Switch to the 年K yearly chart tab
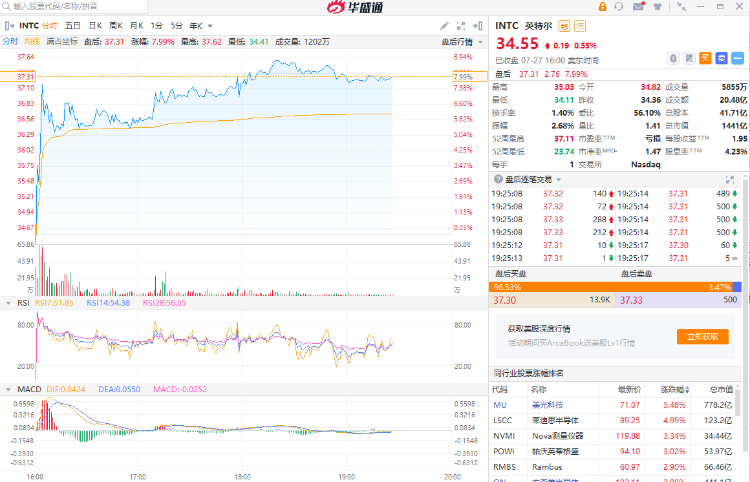 [196, 26]
